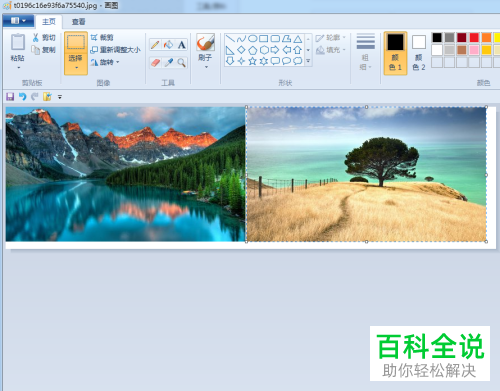500x391 pixels.
Task: Choose the Five-point star shape
Action: tap(253, 61)
